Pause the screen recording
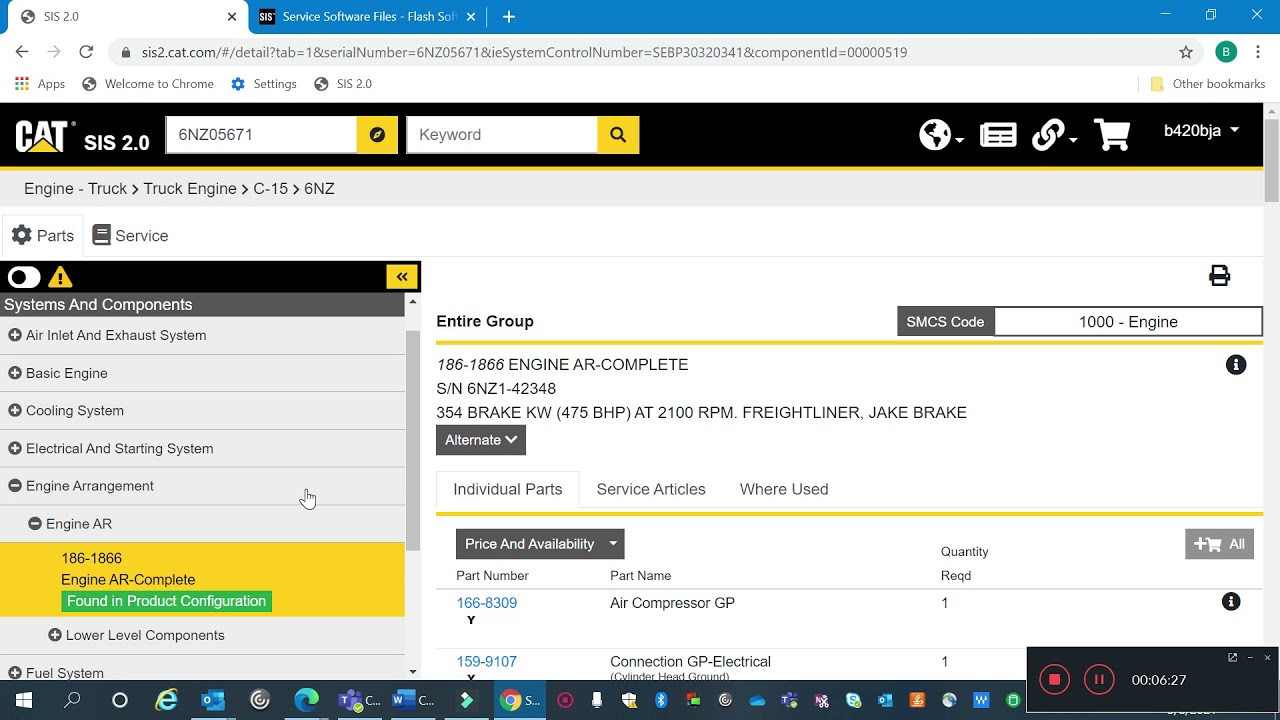The width and height of the screenshot is (1280, 720). click(1098, 680)
